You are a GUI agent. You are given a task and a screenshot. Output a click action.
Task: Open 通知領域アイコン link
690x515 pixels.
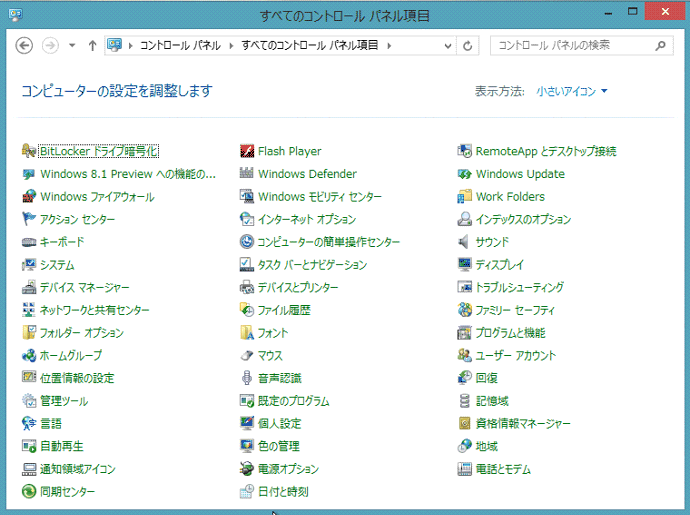(x=78, y=469)
